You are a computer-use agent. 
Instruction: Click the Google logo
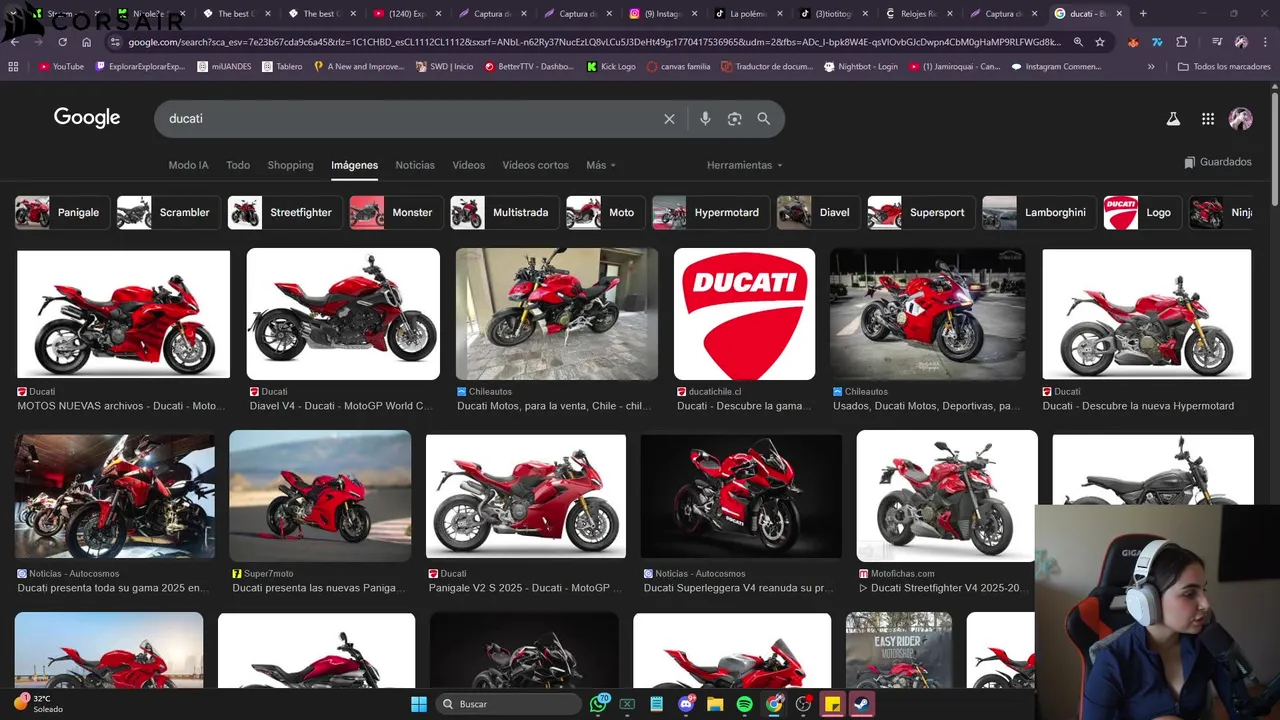point(87,118)
